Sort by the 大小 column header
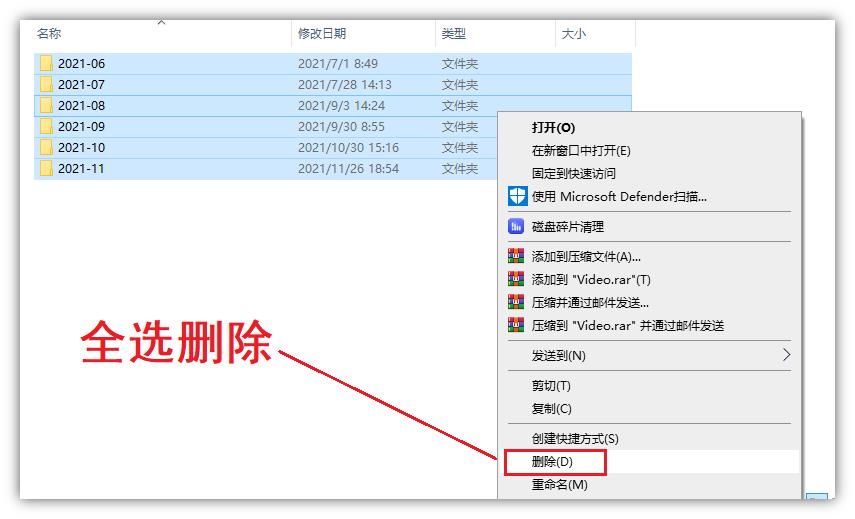855x519 pixels. [x=574, y=34]
